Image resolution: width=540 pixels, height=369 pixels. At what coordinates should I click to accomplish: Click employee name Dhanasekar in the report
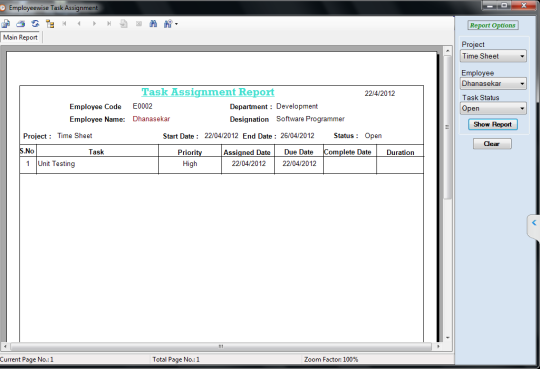tap(151, 119)
